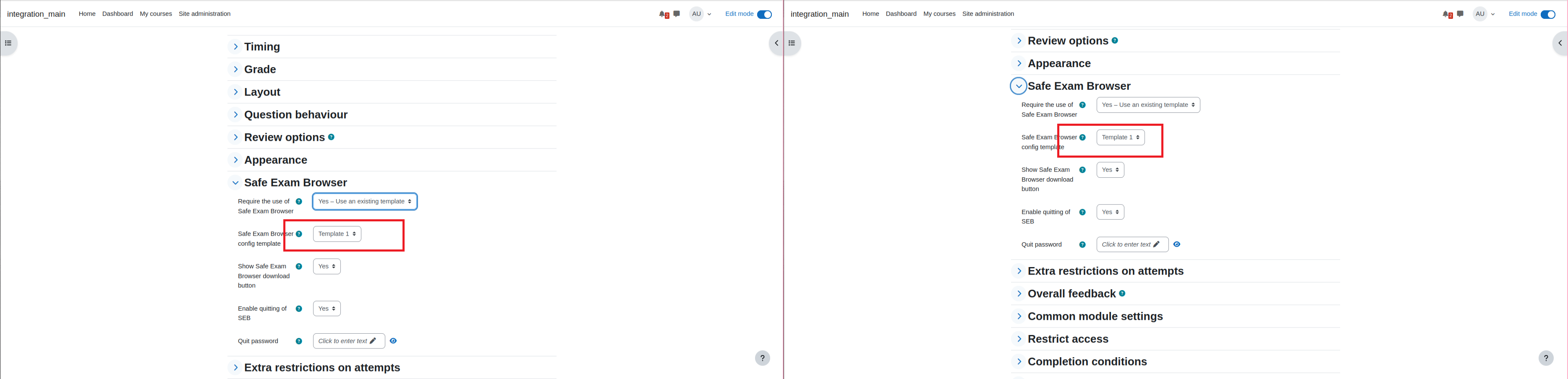Open AU user menu in left window
1568x379 pixels.
tap(700, 14)
